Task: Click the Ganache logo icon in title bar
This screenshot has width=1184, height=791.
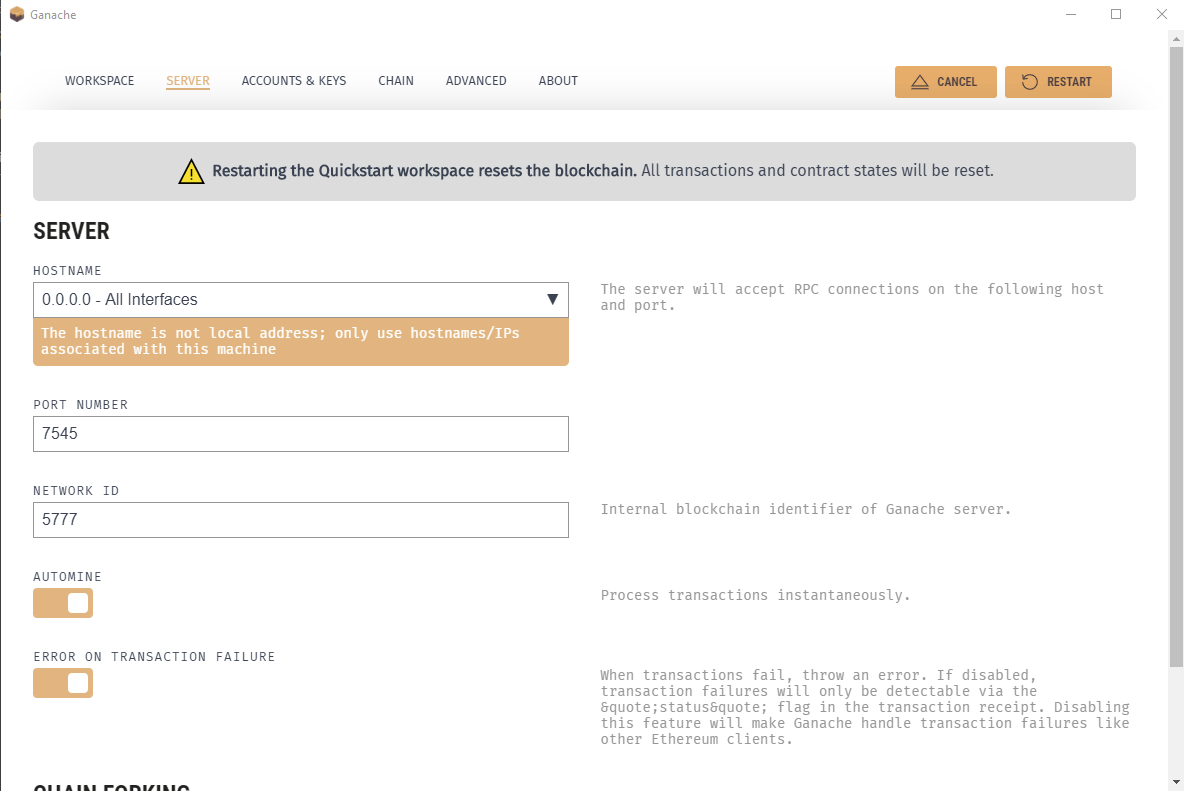Action: tap(17, 14)
